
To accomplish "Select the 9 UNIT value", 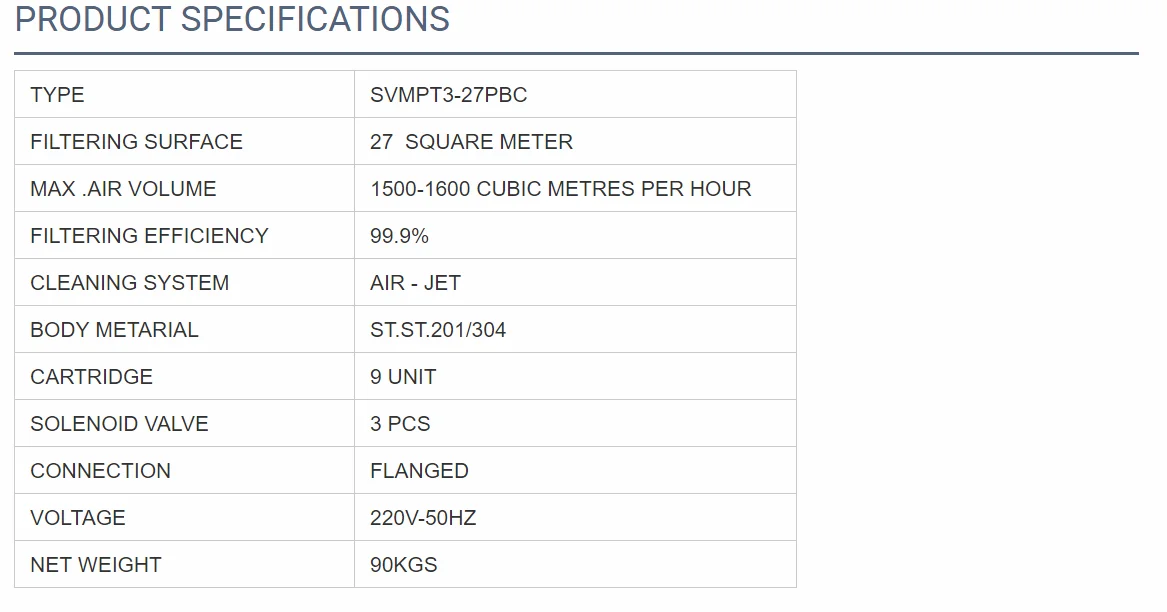I will pos(403,377).
